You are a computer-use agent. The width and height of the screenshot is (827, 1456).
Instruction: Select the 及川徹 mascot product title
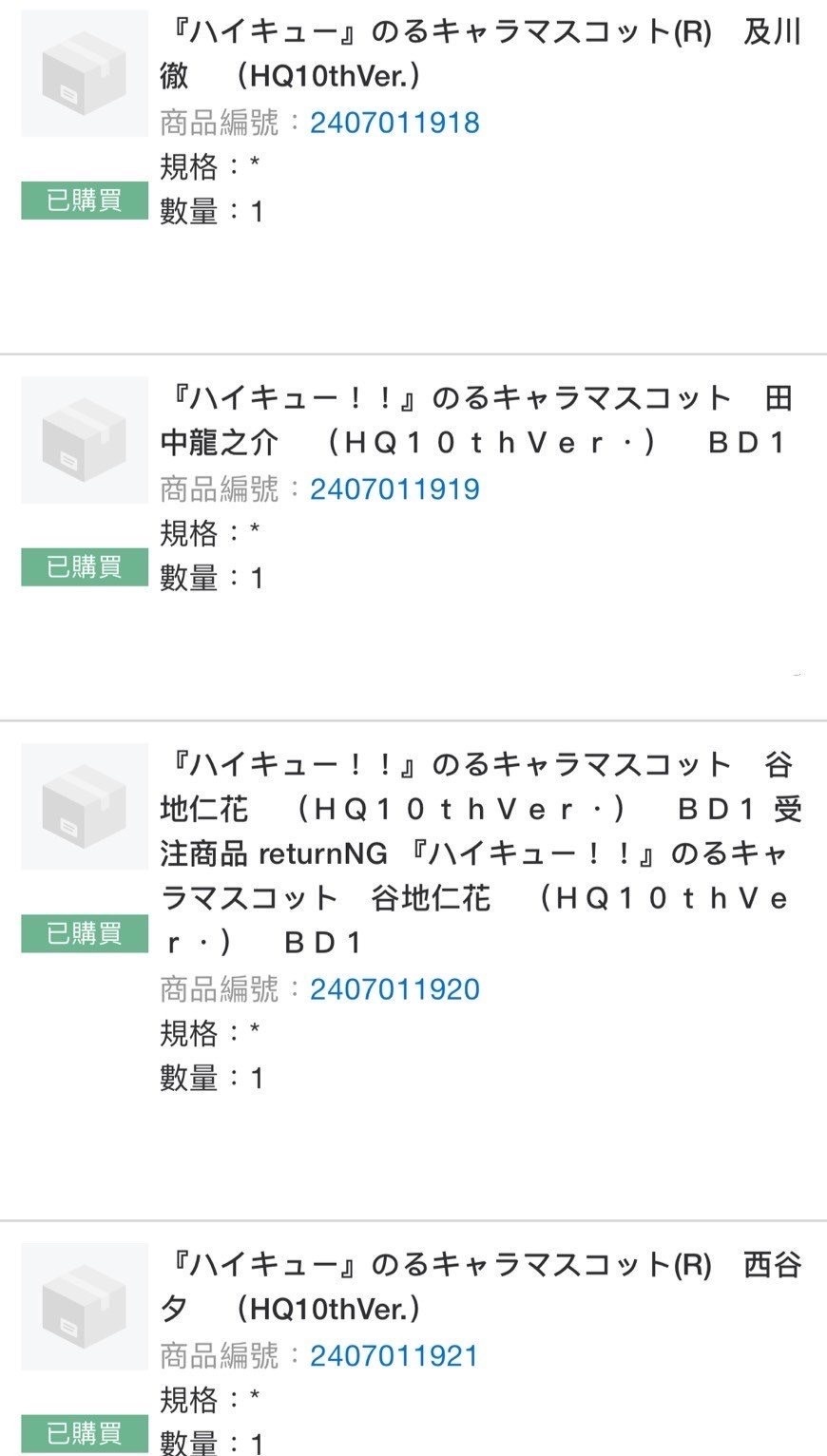click(481, 54)
